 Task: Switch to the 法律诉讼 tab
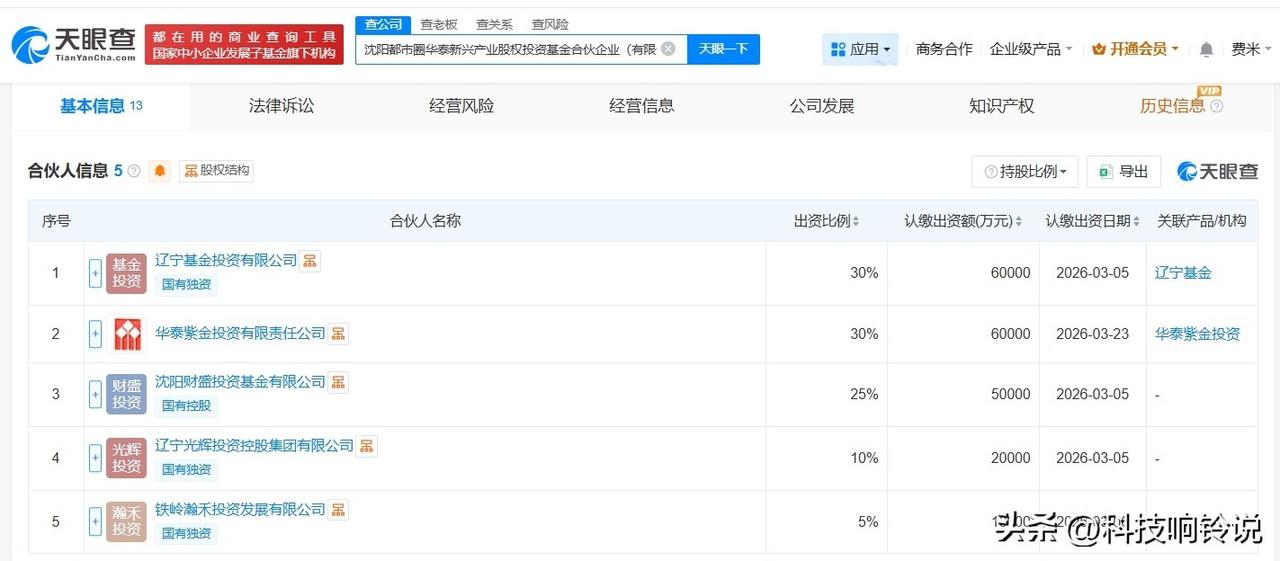[281, 106]
